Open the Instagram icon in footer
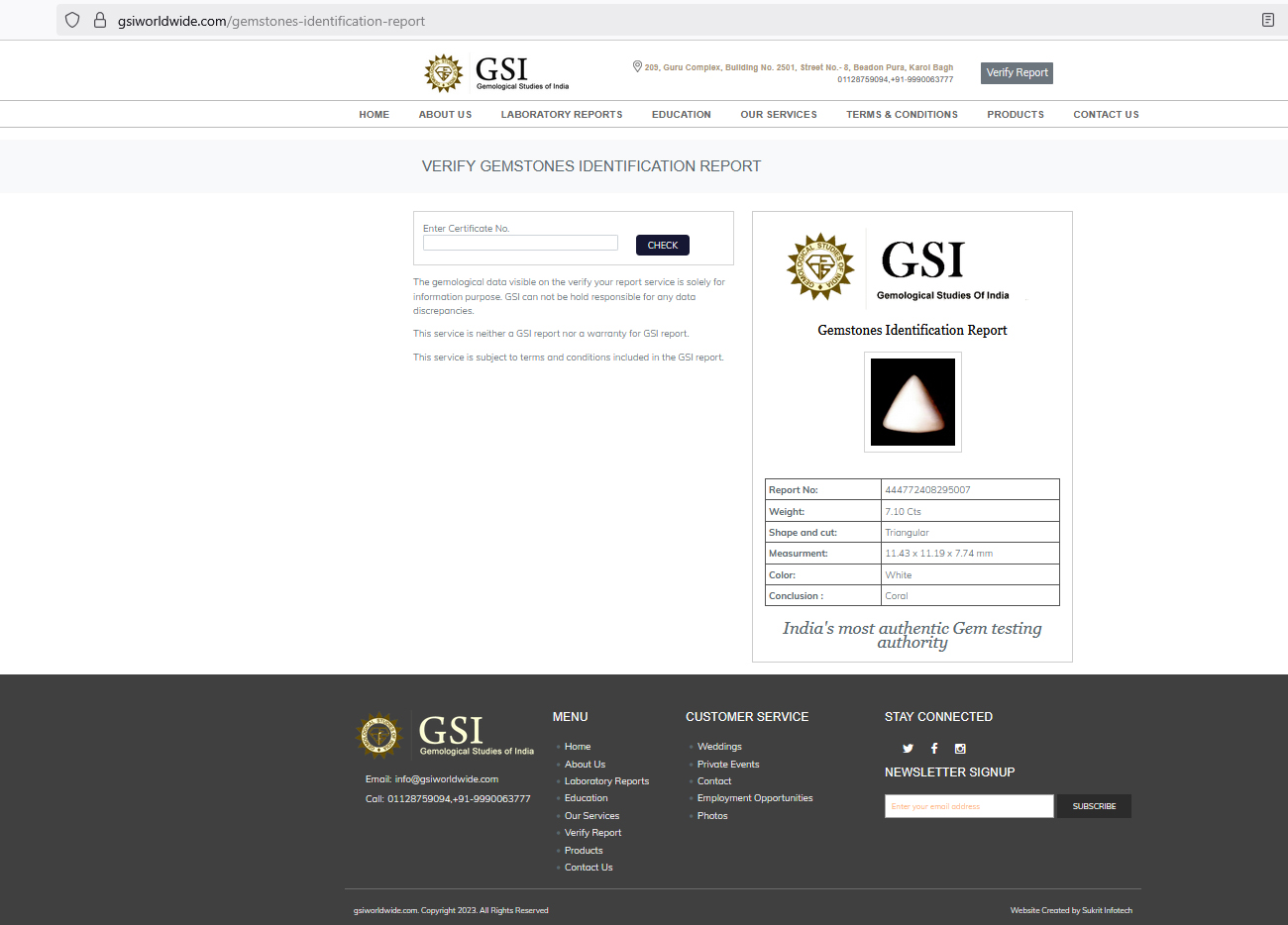 pyautogui.click(x=960, y=749)
